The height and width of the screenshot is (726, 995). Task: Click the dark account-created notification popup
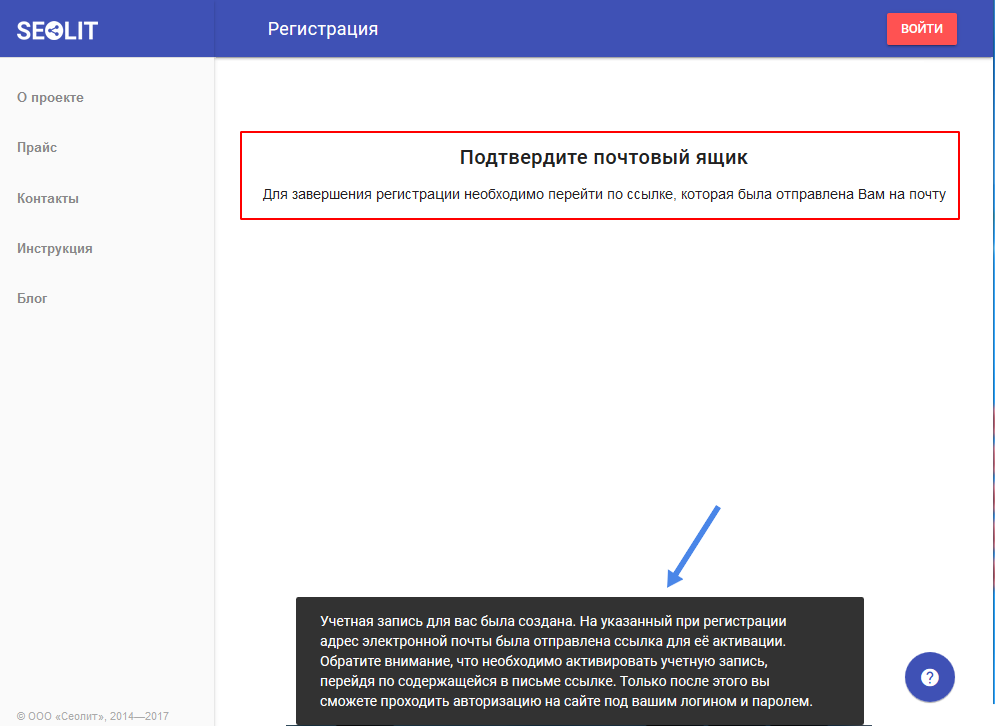point(579,661)
